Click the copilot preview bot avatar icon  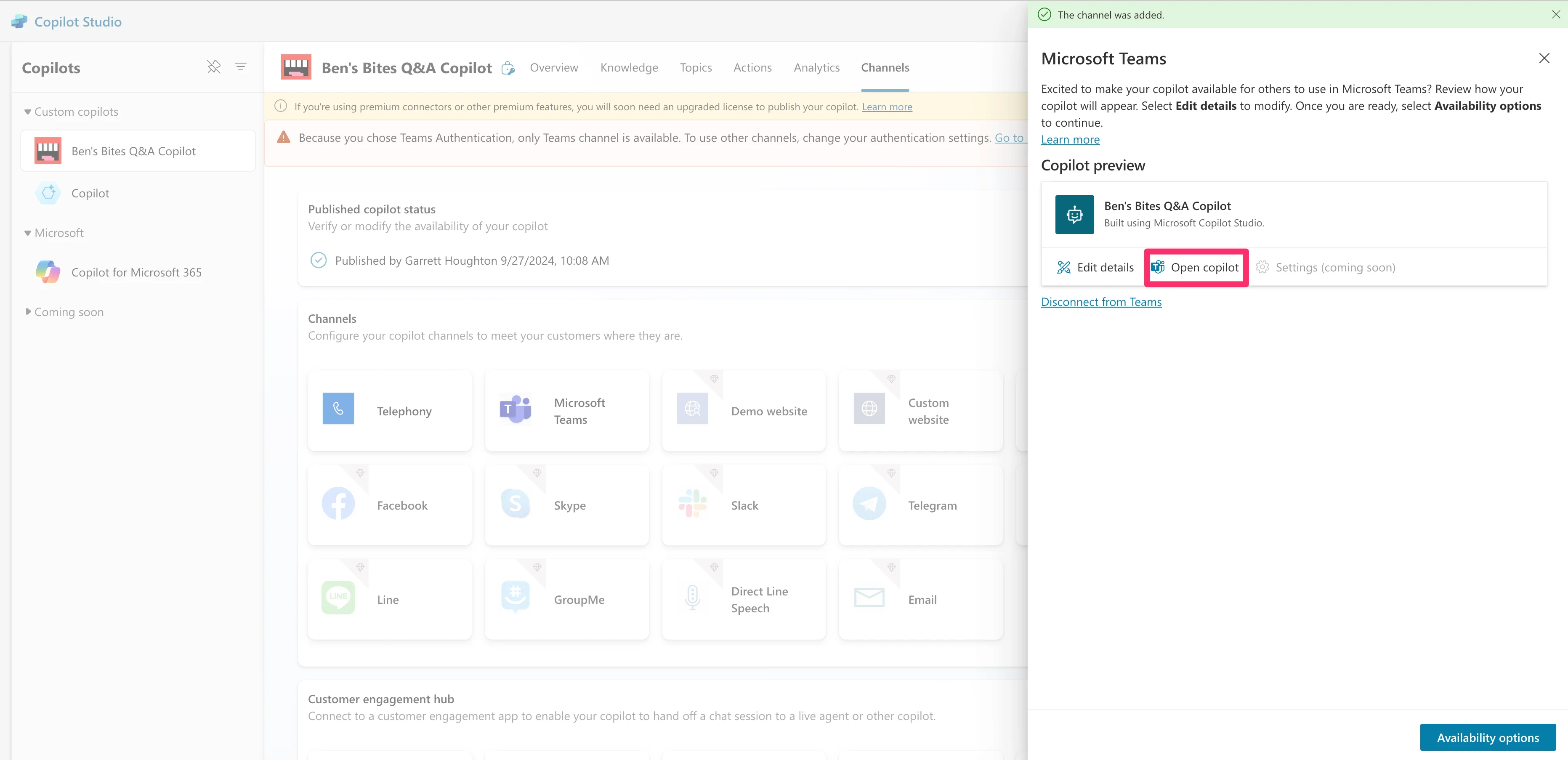(1074, 214)
